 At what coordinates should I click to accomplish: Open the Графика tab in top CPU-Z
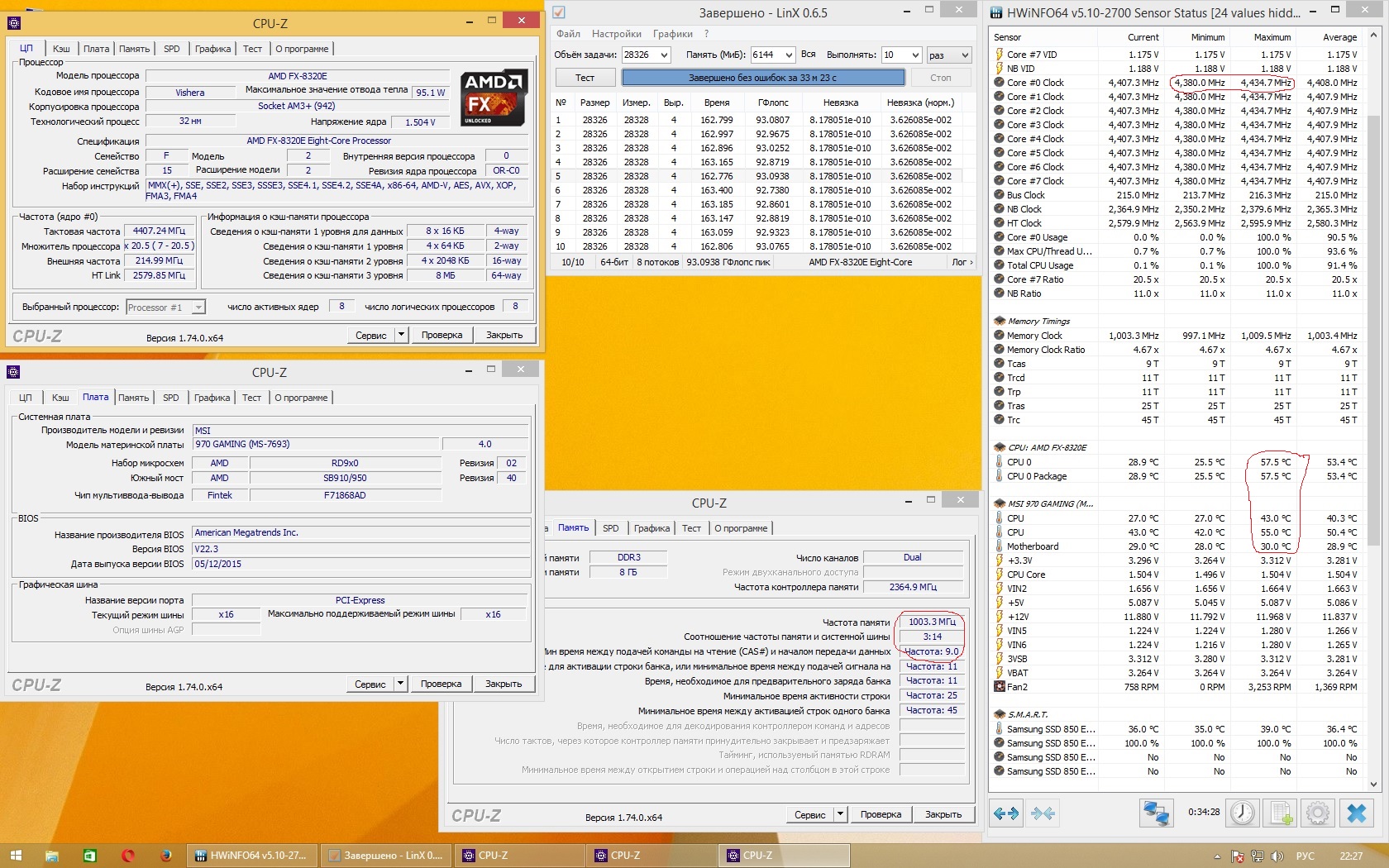pyautogui.click(x=212, y=49)
